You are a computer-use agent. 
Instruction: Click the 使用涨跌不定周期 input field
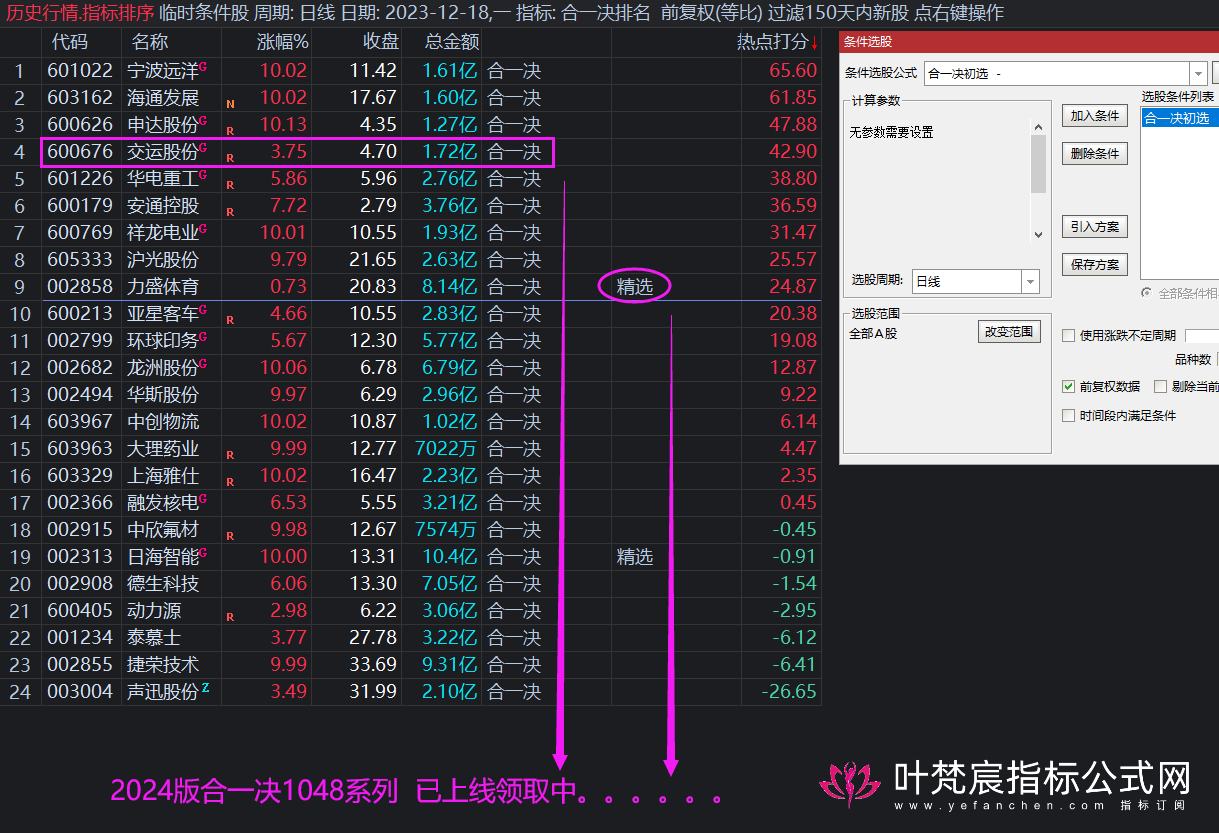click(1202, 336)
